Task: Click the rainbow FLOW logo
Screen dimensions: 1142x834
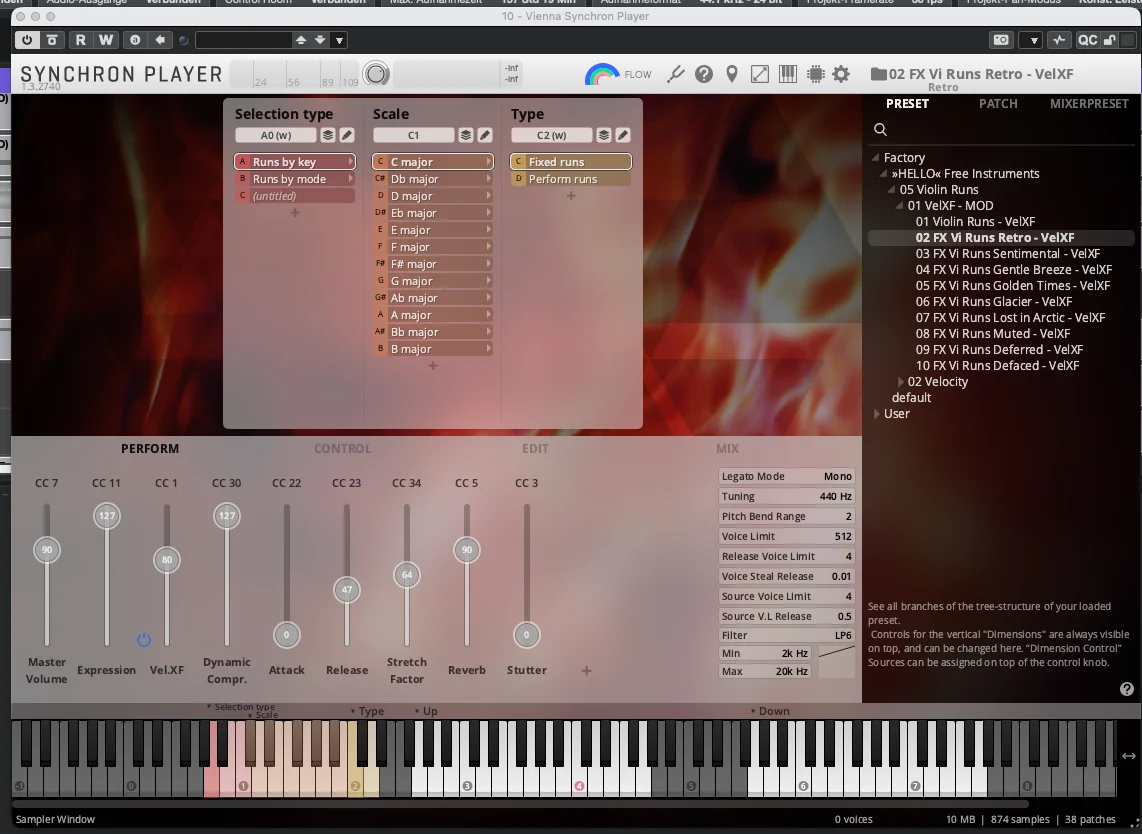Action: 602,74
